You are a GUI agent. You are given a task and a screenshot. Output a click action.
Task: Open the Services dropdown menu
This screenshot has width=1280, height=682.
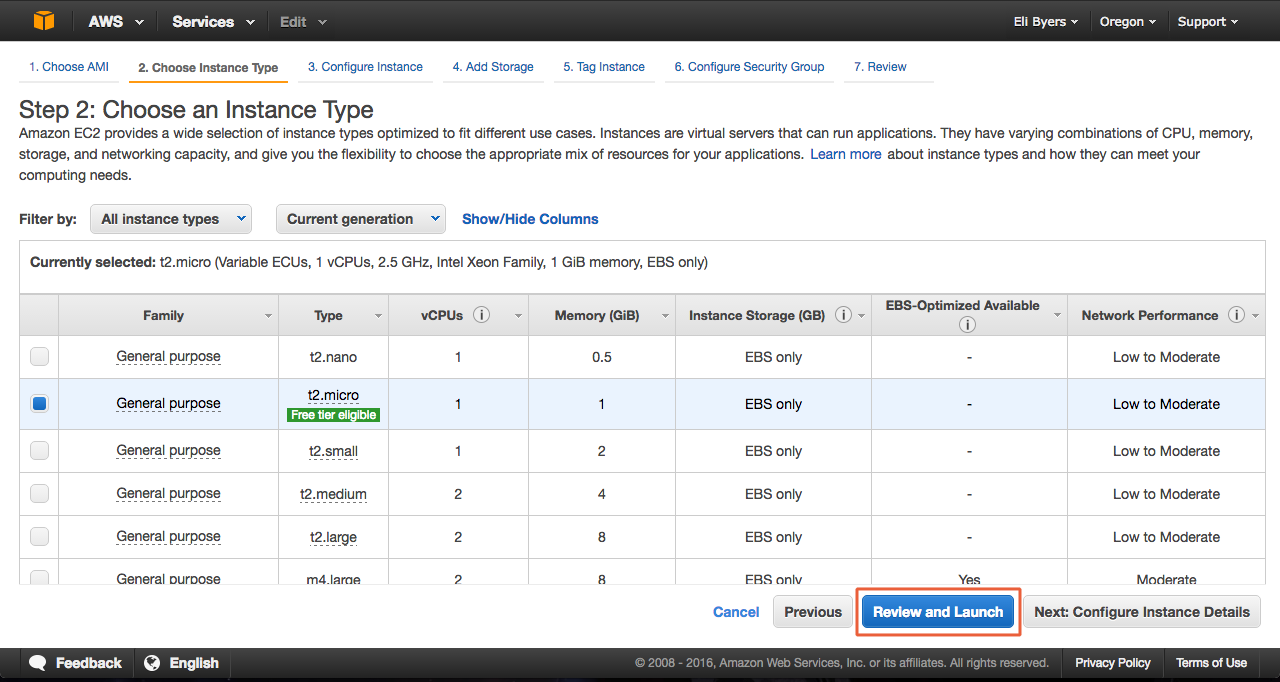[x=213, y=21]
